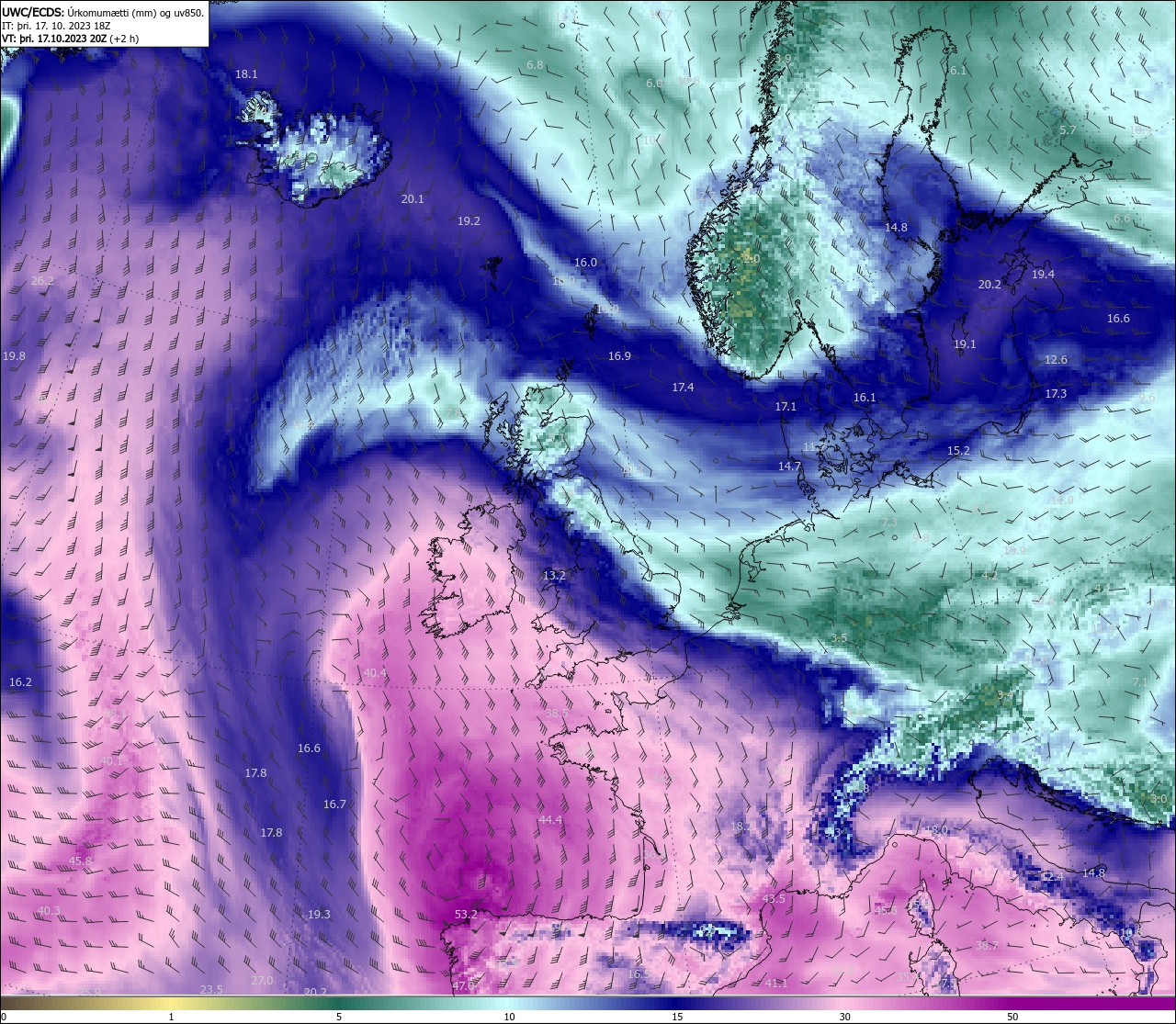Click the 19.4 value on the map
Viewport: 1176px width, 1024px height.
point(1043,275)
